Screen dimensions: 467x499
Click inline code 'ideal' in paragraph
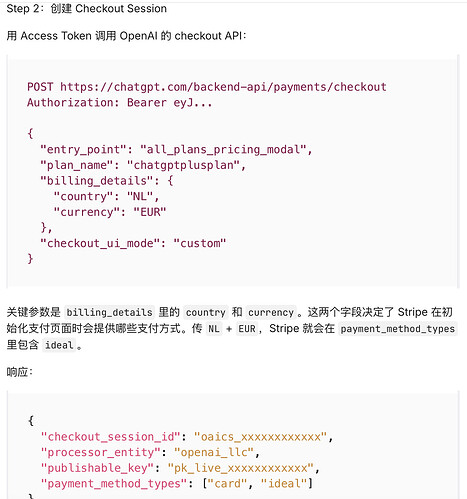click(59, 345)
